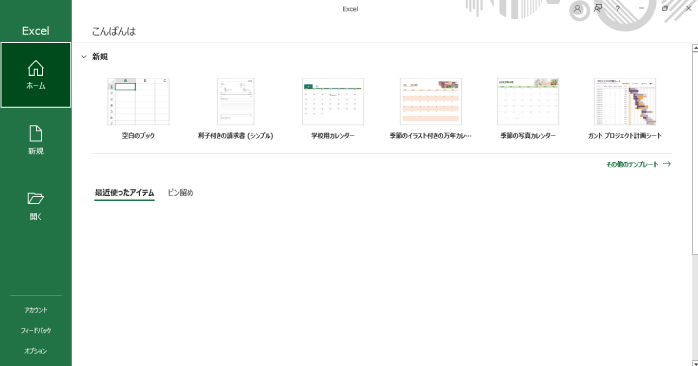Image resolution: width=698 pixels, height=366 pixels.
Task: Restore down the Excel window
Action: click(x=665, y=8)
